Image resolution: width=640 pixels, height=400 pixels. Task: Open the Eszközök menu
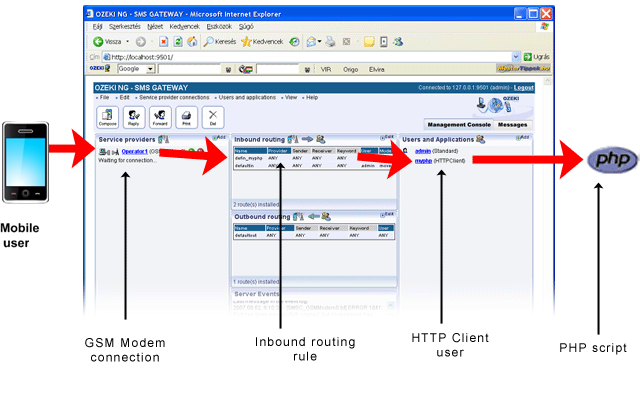point(219,27)
